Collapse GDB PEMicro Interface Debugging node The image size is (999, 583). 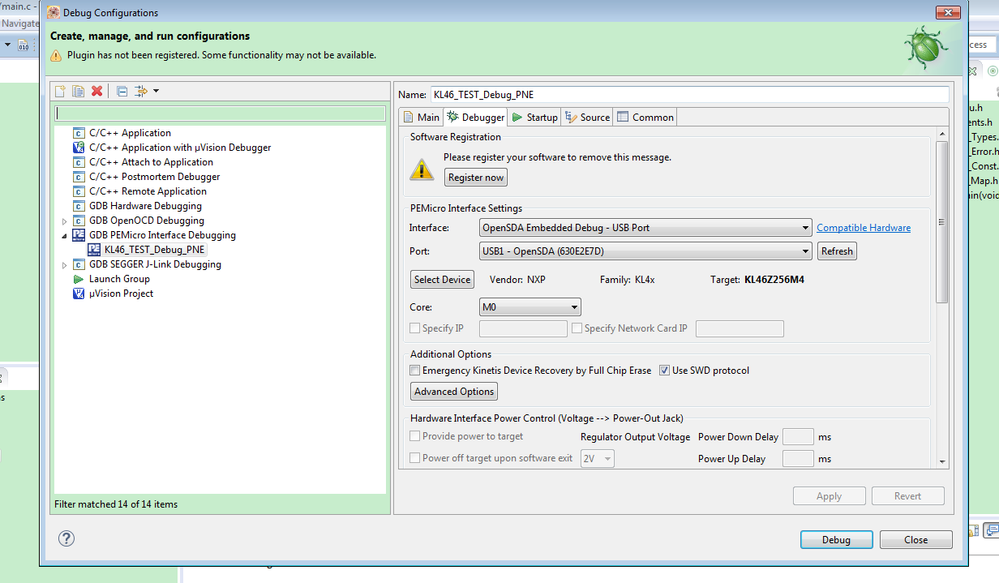[x=64, y=236]
